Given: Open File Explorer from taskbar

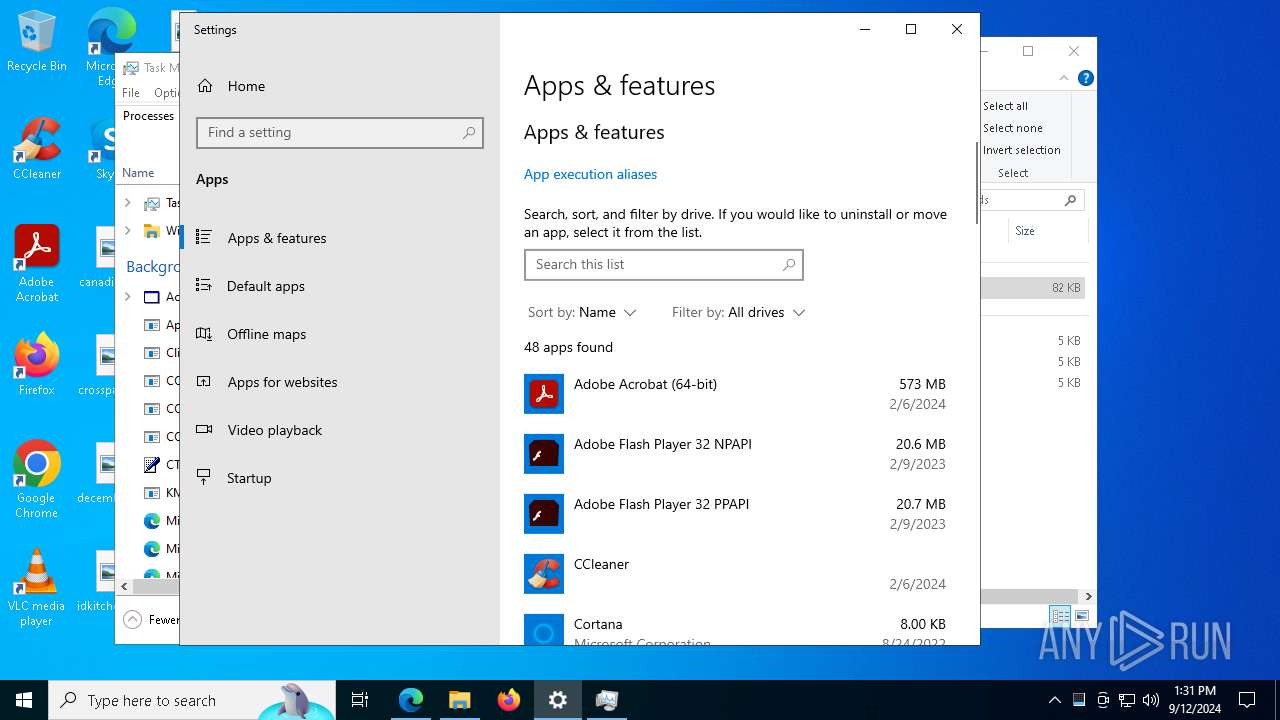Looking at the screenshot, I should point(460,700).
